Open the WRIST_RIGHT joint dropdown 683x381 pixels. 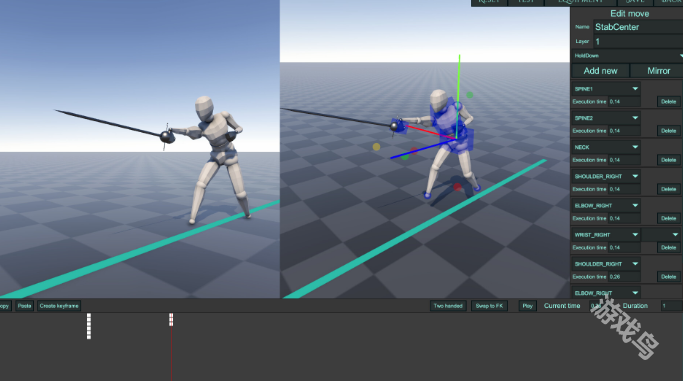[x=606, y=235]
